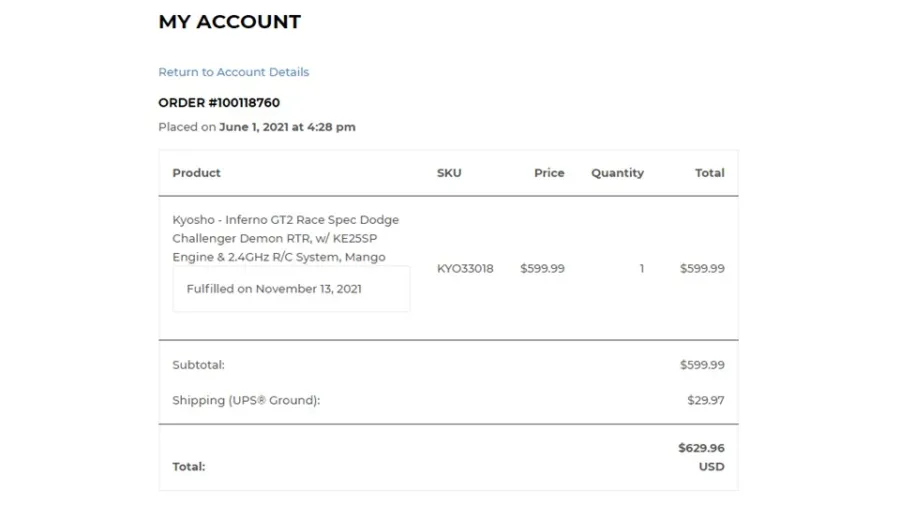900x506 pixels.
Task: Click the shipping cost $29.97
Action: (x=705, y=400)
